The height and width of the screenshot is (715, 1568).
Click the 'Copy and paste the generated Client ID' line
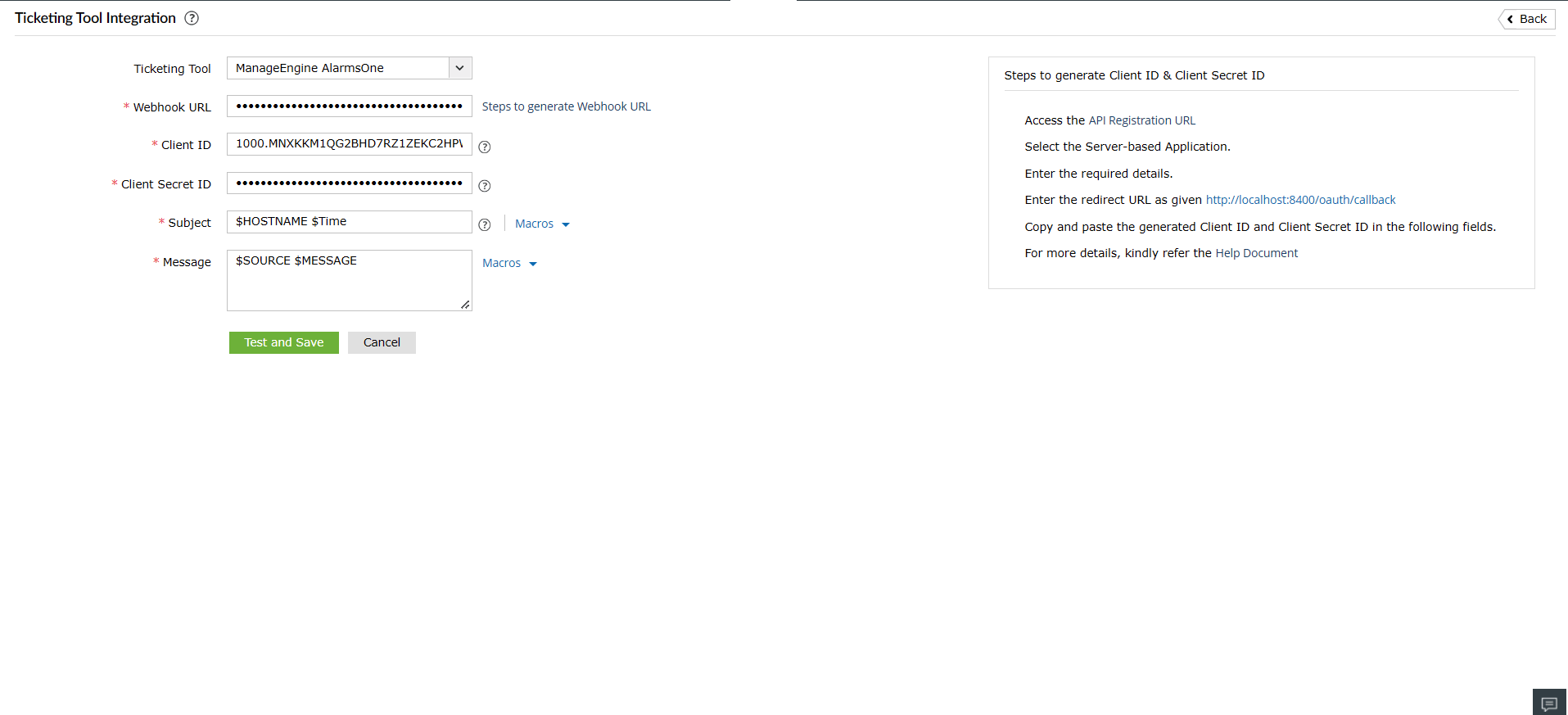pos(1260,227)
